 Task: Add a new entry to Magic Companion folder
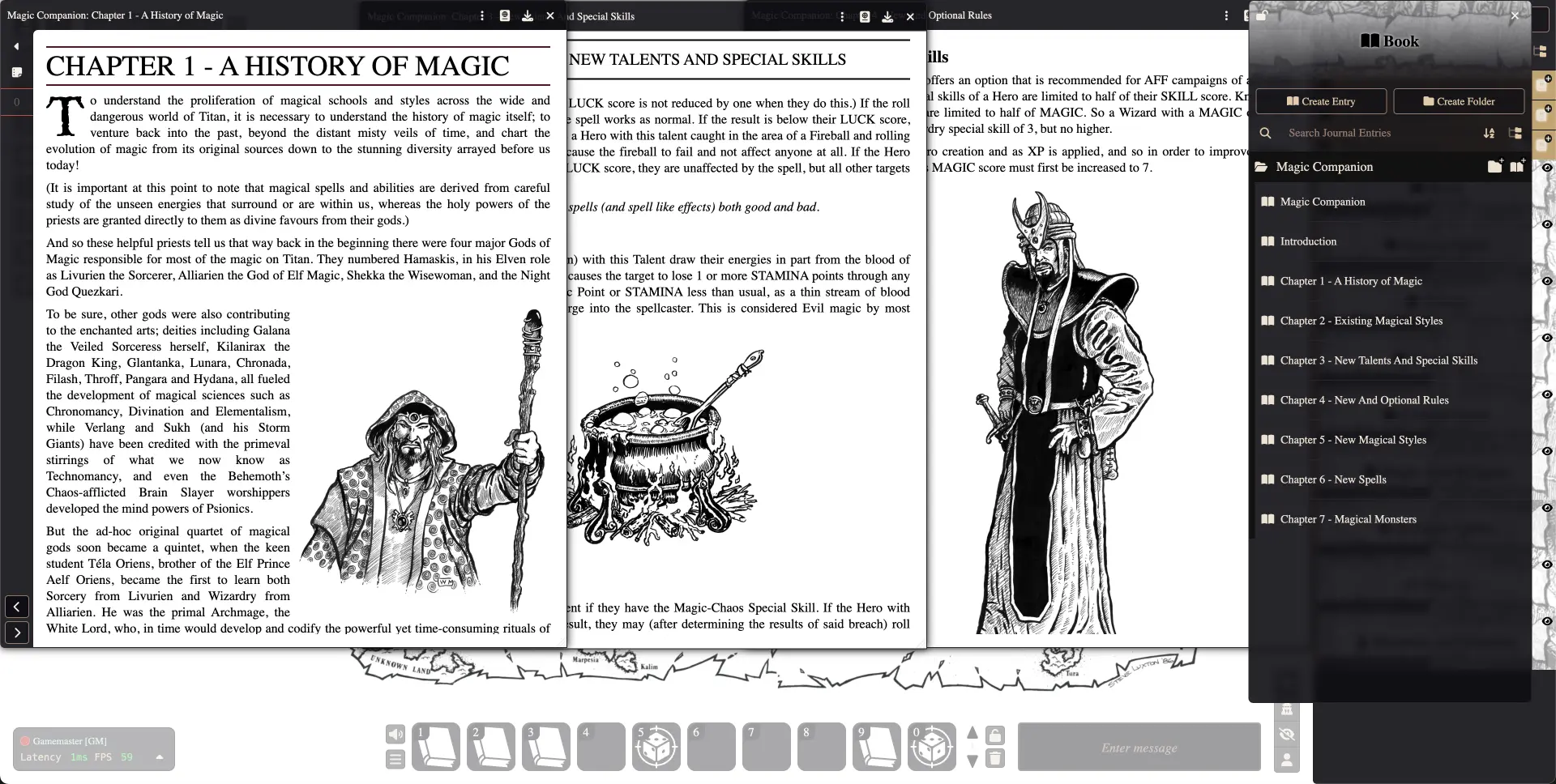click(x=1517, y=166)
